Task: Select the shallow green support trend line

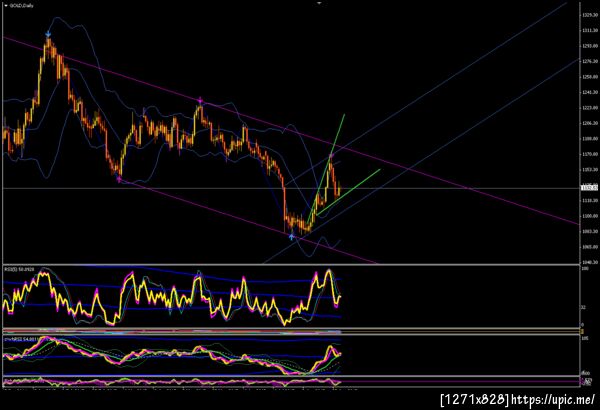Action: pos(349,192)
